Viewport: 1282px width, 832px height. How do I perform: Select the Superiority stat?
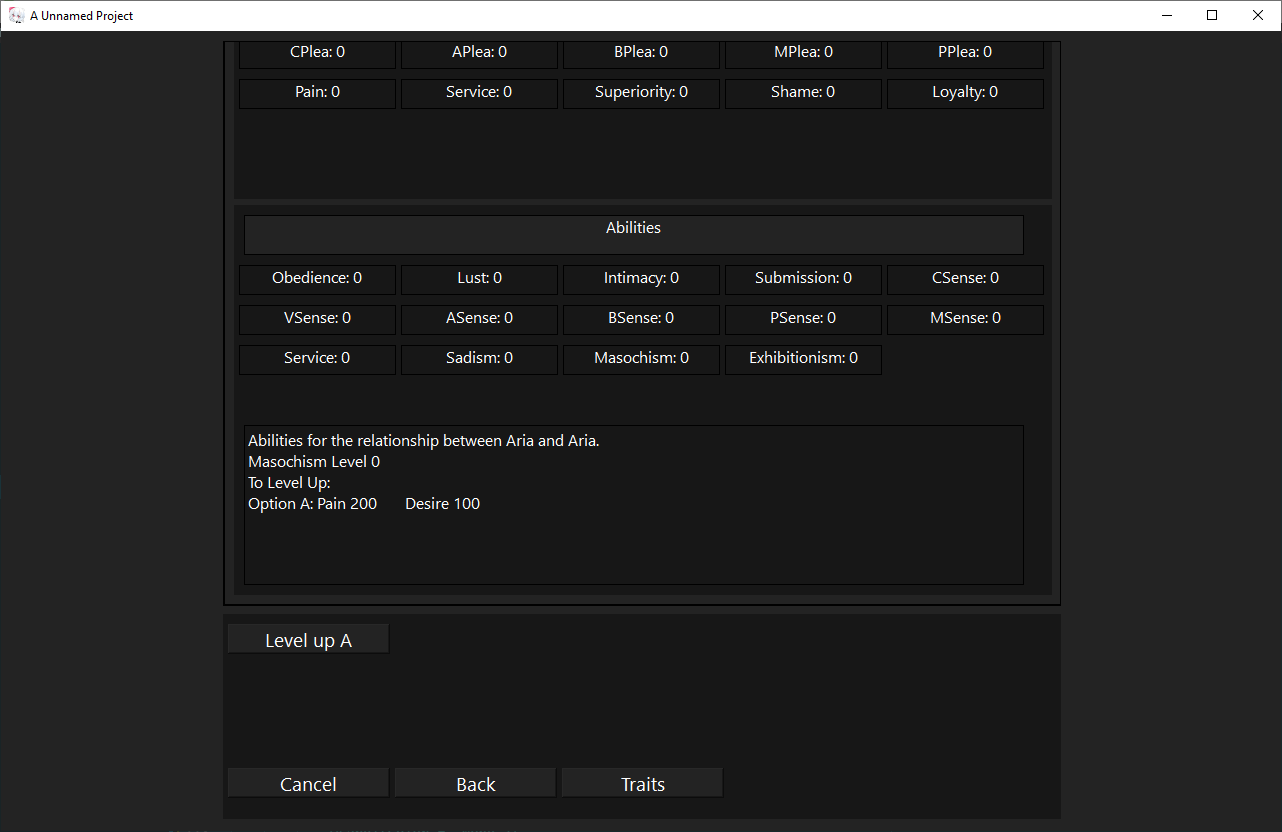tap(641, 93)
